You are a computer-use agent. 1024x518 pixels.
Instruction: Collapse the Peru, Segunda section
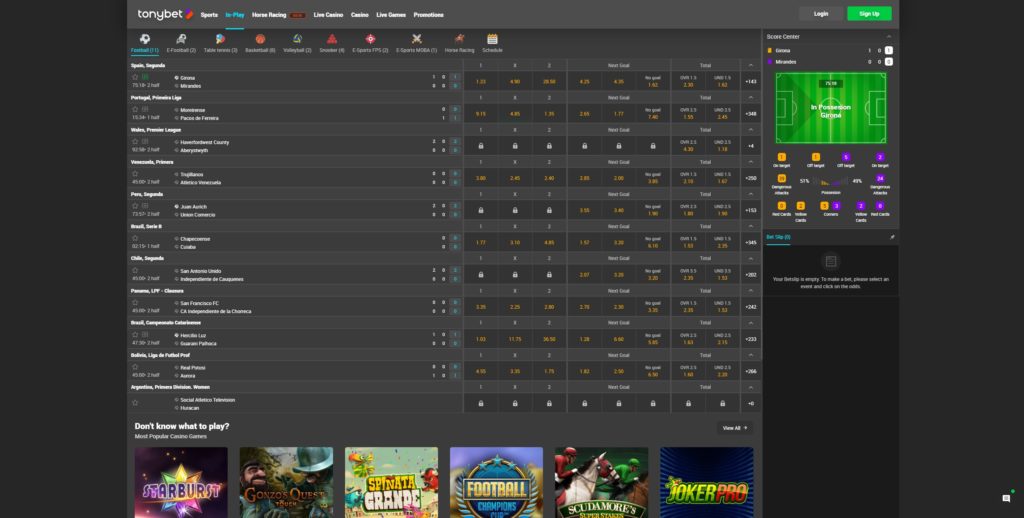click(750, 194)
